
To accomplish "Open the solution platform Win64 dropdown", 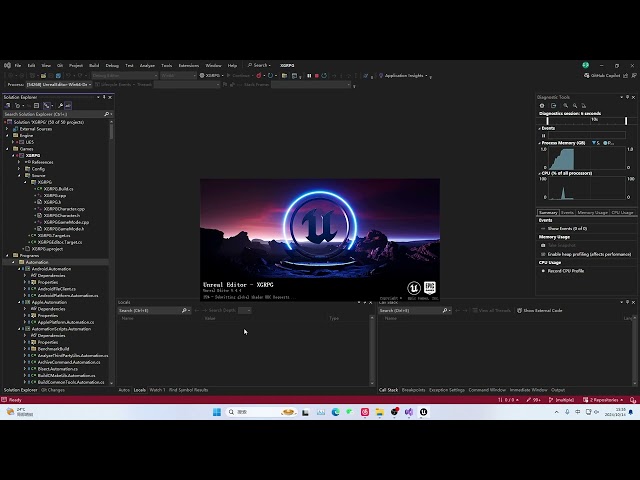I will click(178, 76).
